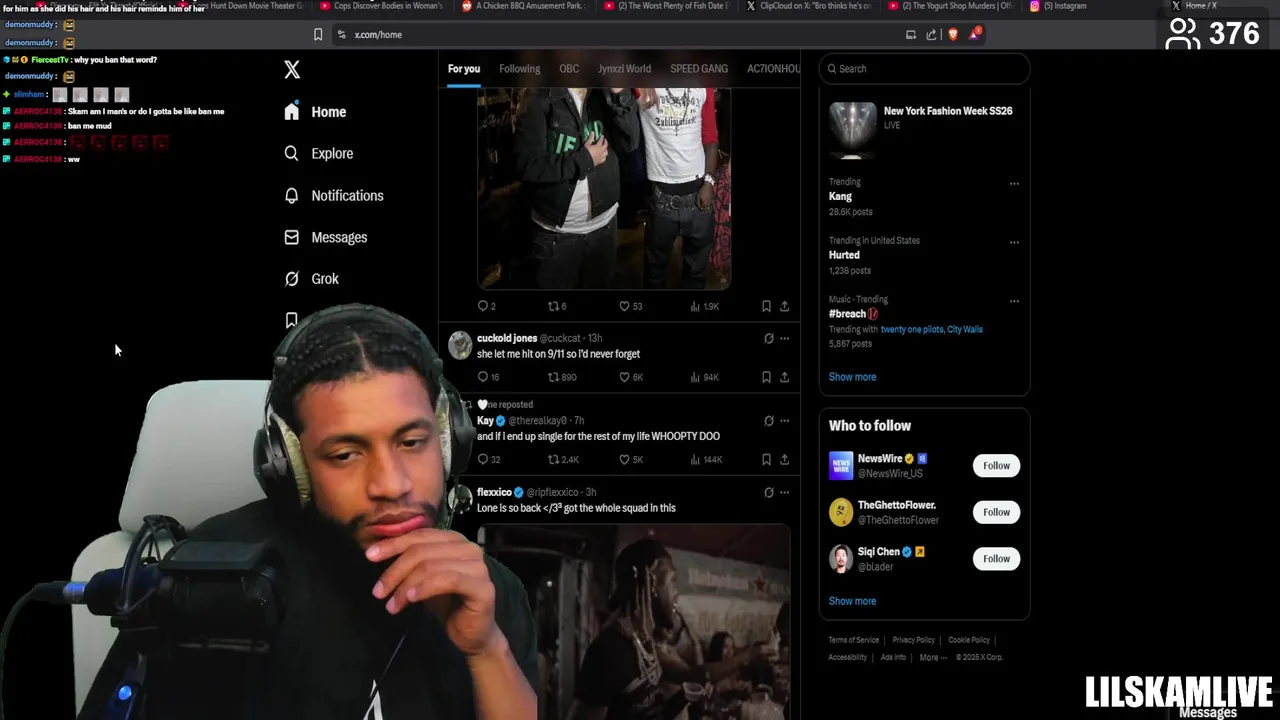Click Show more under trends

852,377
